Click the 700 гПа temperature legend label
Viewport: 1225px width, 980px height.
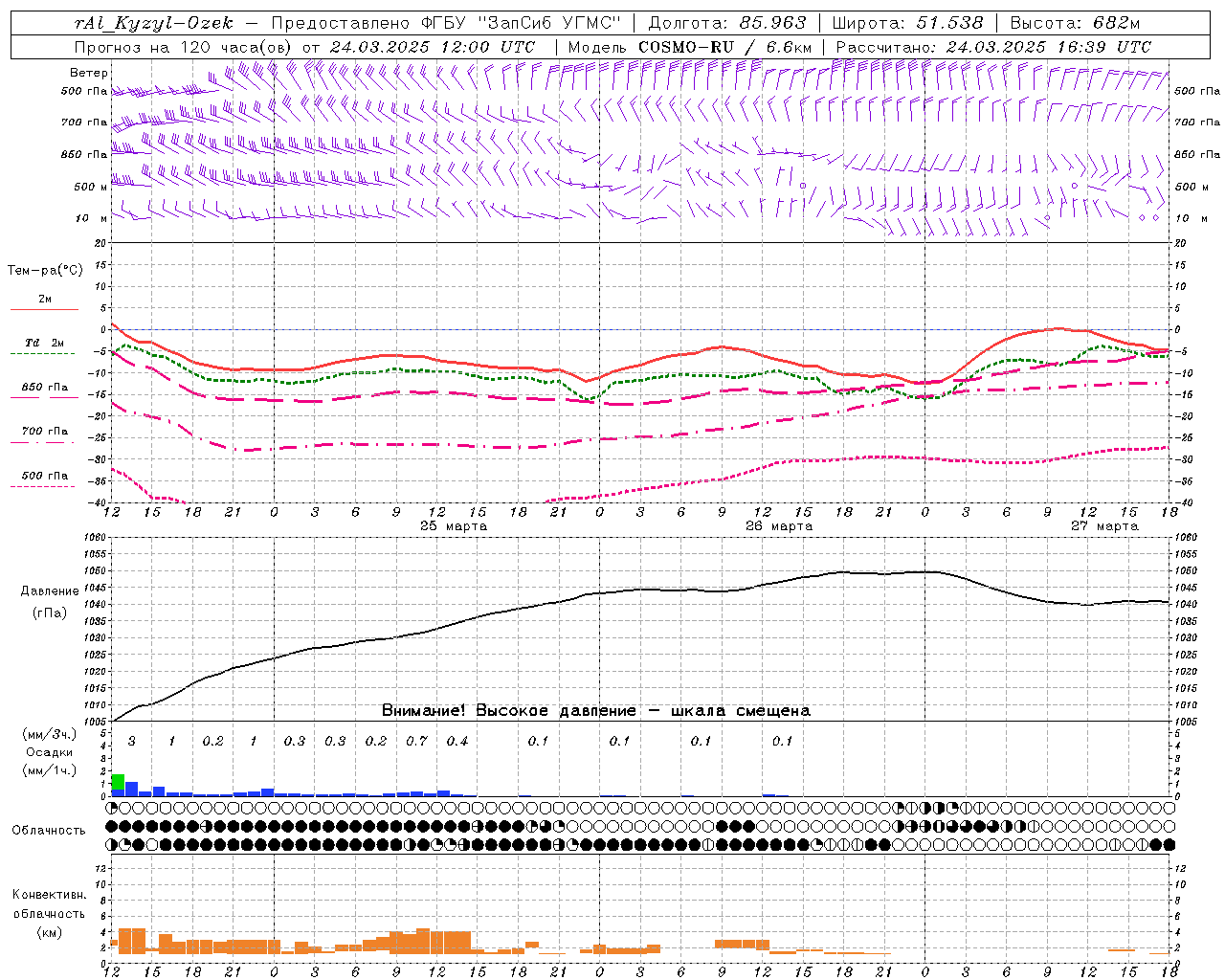coord(44,431)
